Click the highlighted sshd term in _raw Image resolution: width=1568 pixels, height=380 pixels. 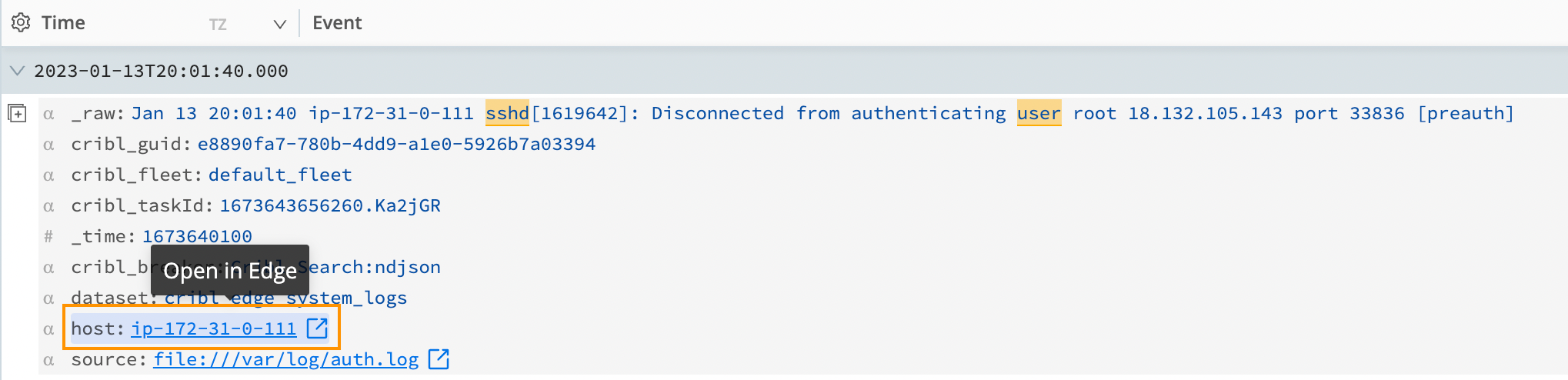click(507, 113)
